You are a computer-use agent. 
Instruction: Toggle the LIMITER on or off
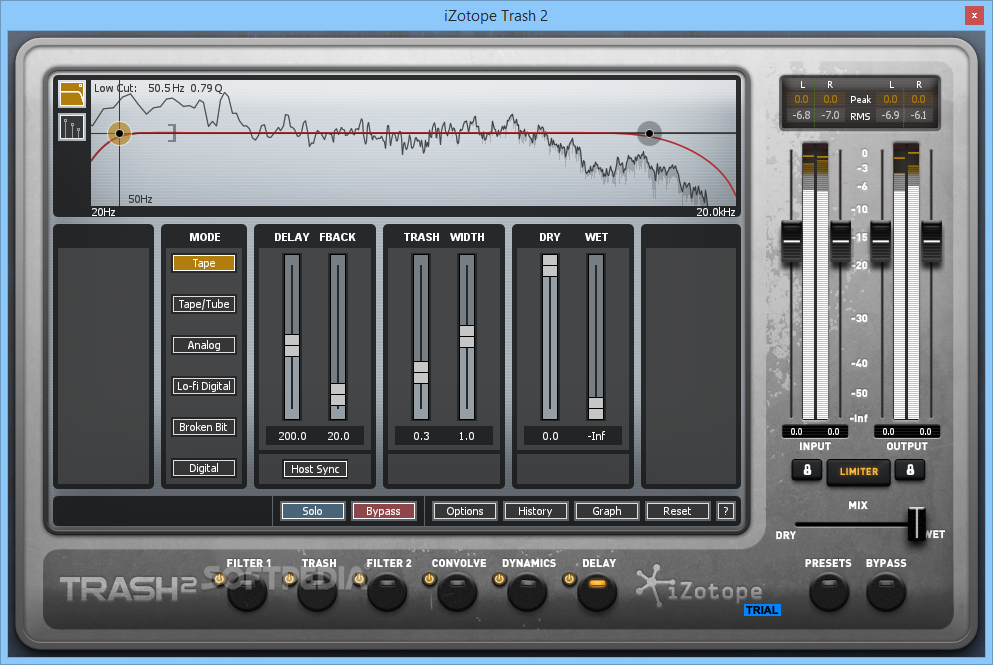tap(858, 471)
